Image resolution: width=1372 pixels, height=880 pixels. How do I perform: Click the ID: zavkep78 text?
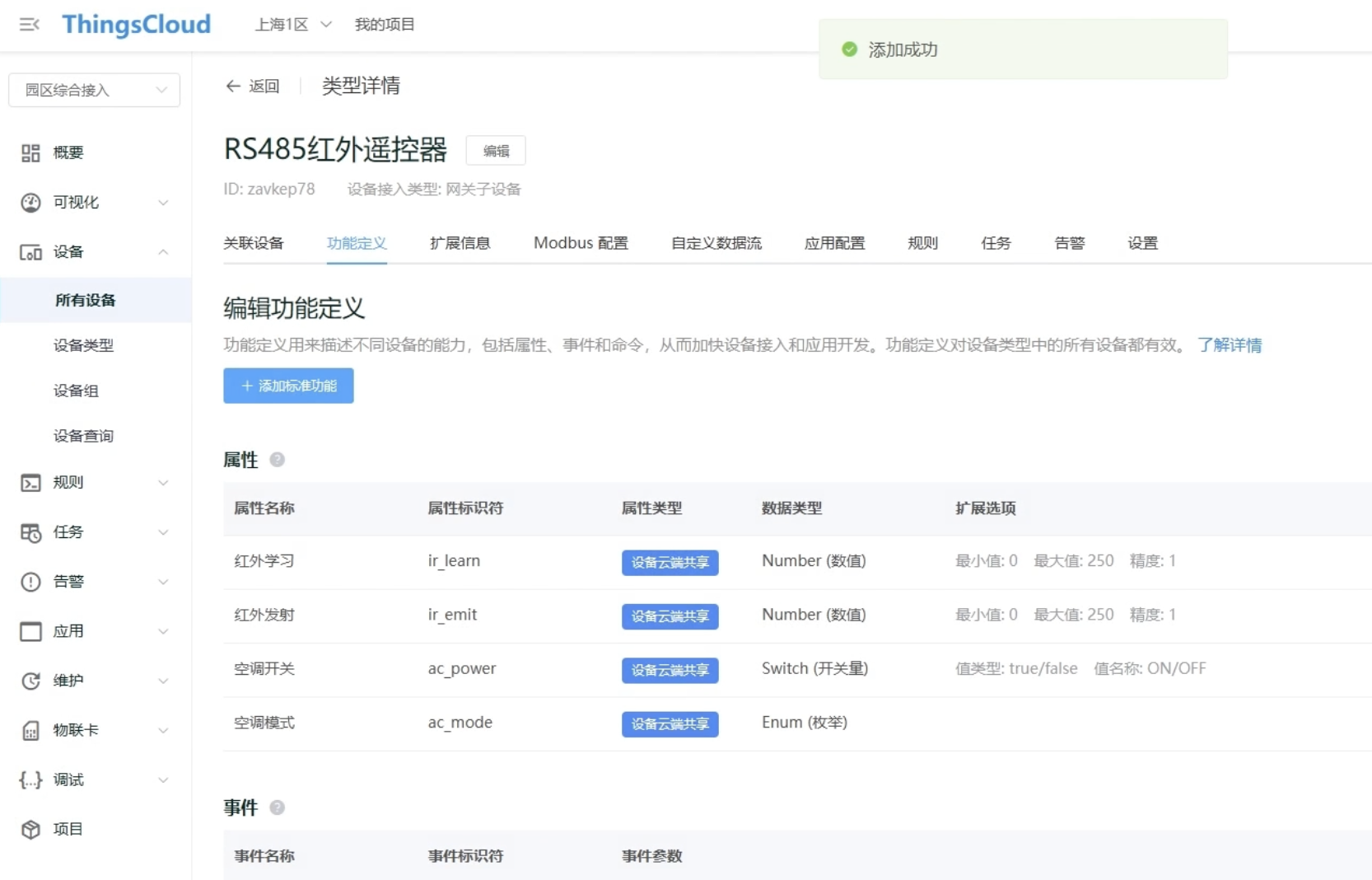coord(269,189)
